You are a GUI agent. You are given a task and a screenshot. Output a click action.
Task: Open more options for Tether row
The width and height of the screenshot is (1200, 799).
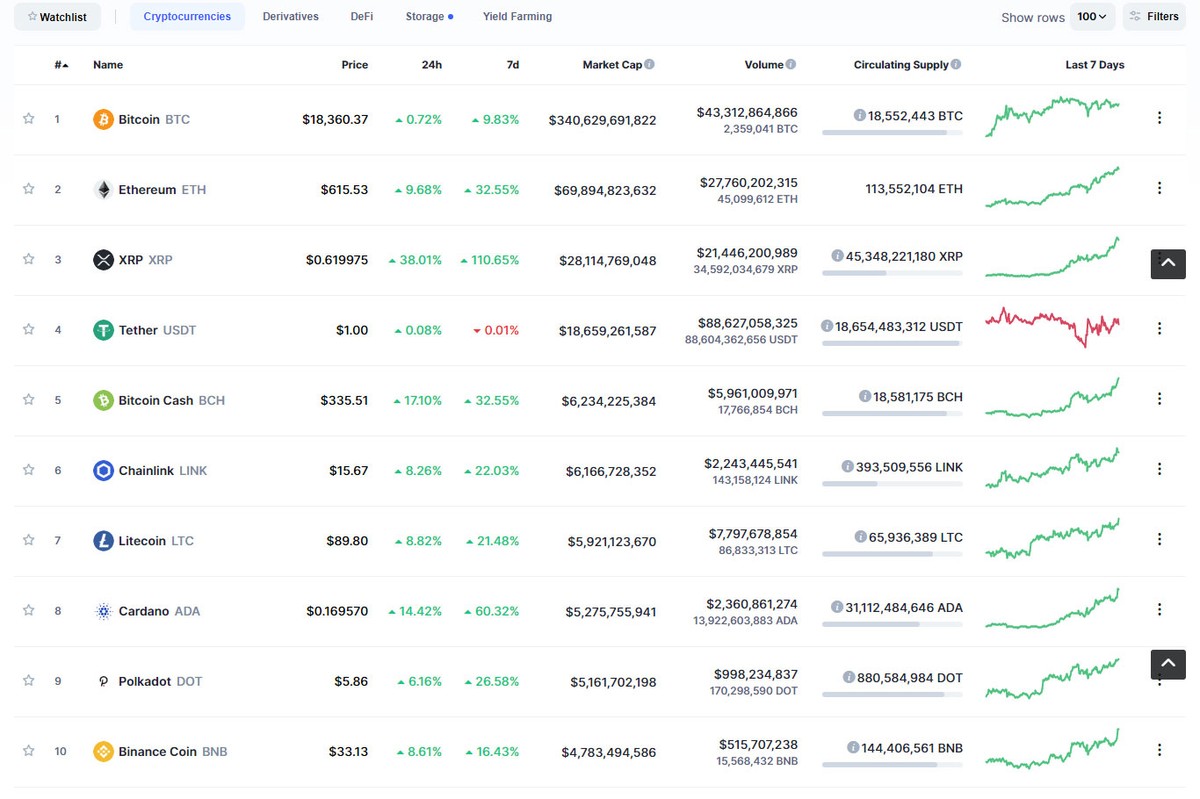[x=1159, y=329]
